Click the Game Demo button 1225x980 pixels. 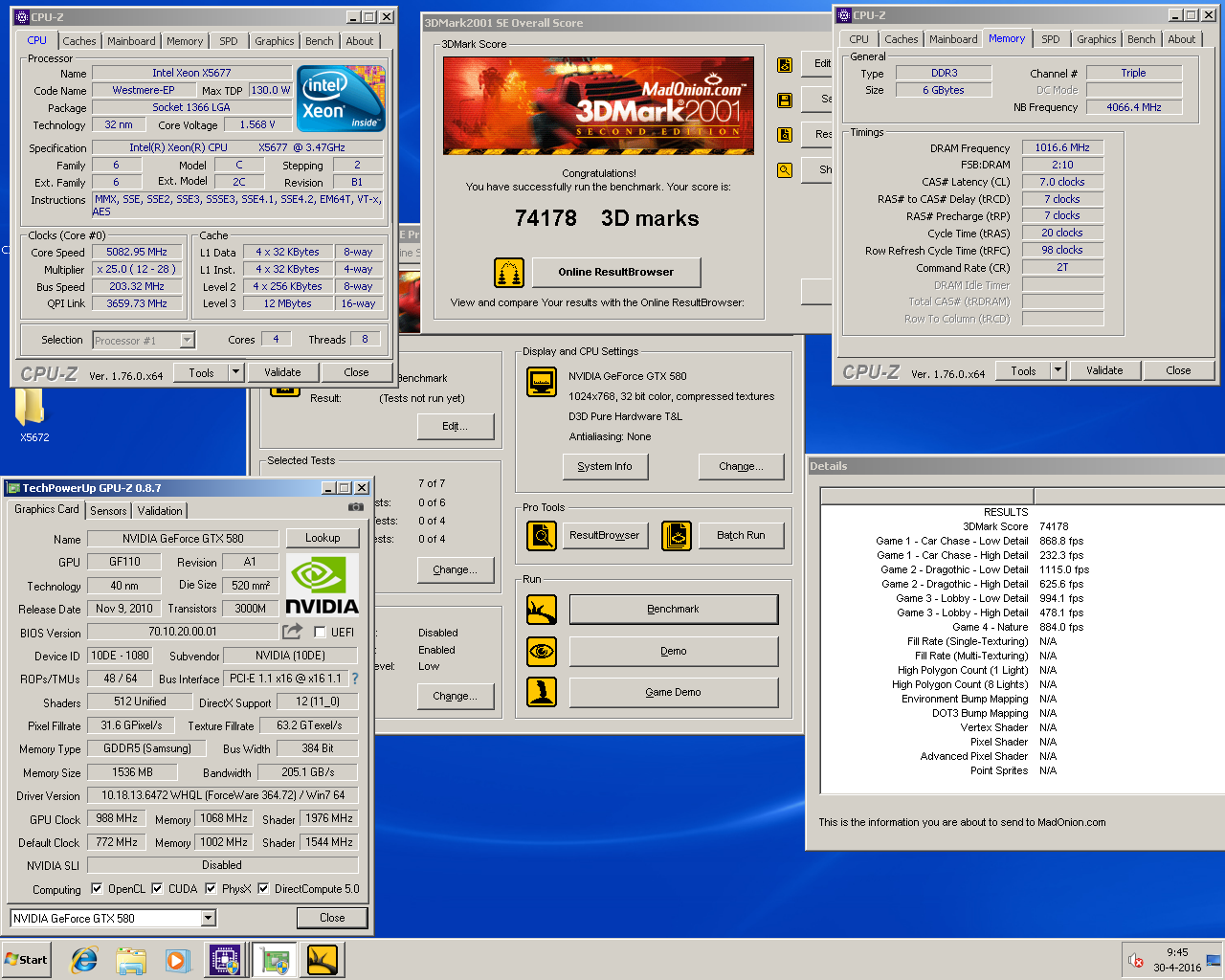point(674,692)
